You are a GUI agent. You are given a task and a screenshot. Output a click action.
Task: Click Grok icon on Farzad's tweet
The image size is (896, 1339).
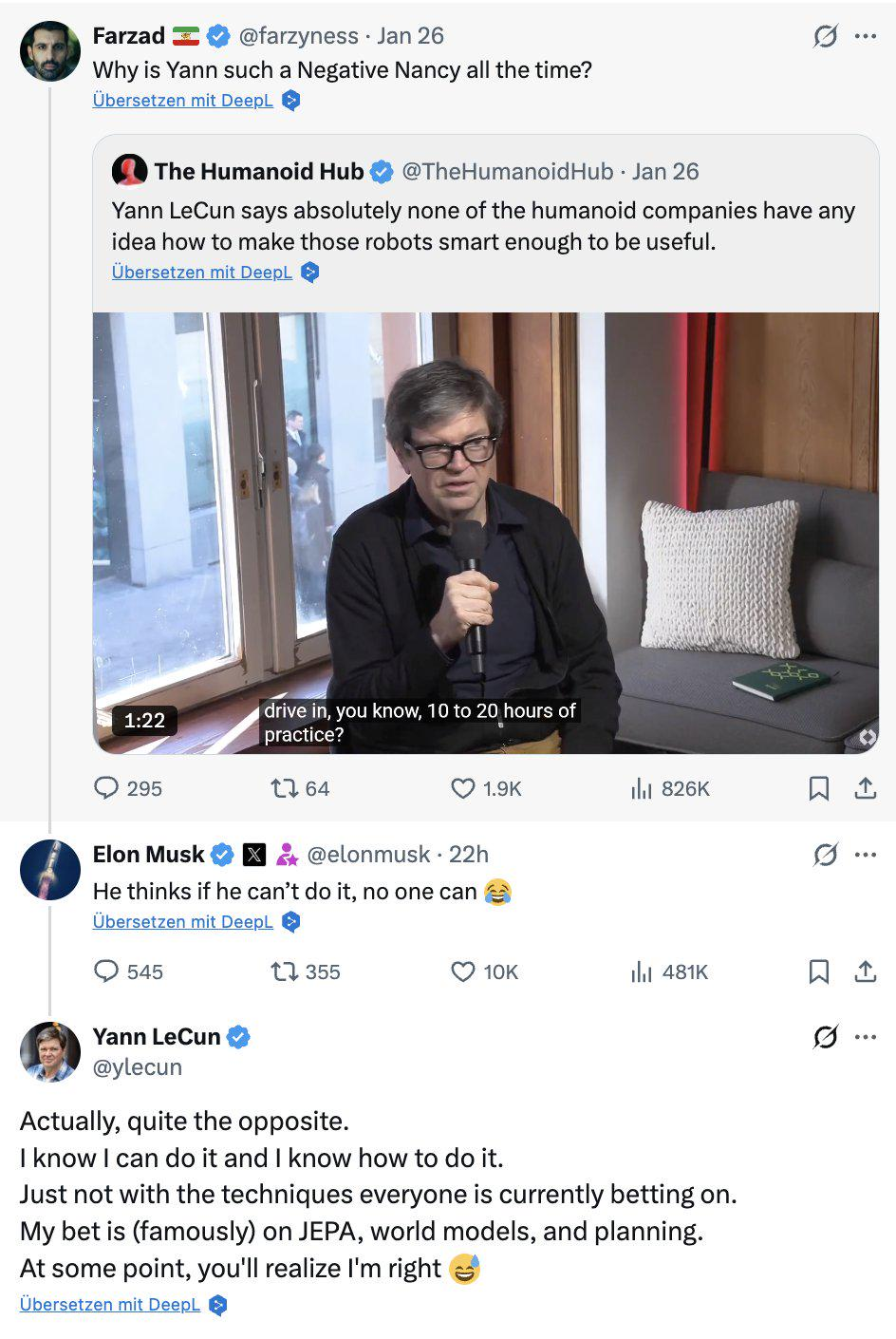pos(825,36)
